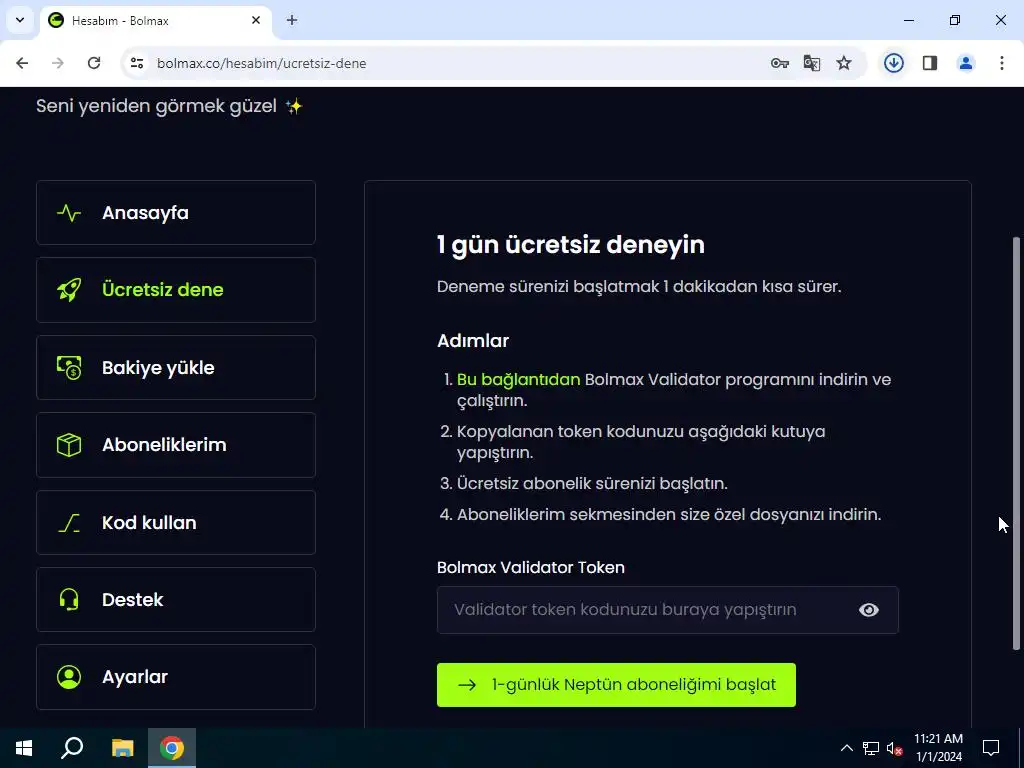Click the headset icon beside Destek
Viewport: 1024px width, 768px height.
coord(69,600)
